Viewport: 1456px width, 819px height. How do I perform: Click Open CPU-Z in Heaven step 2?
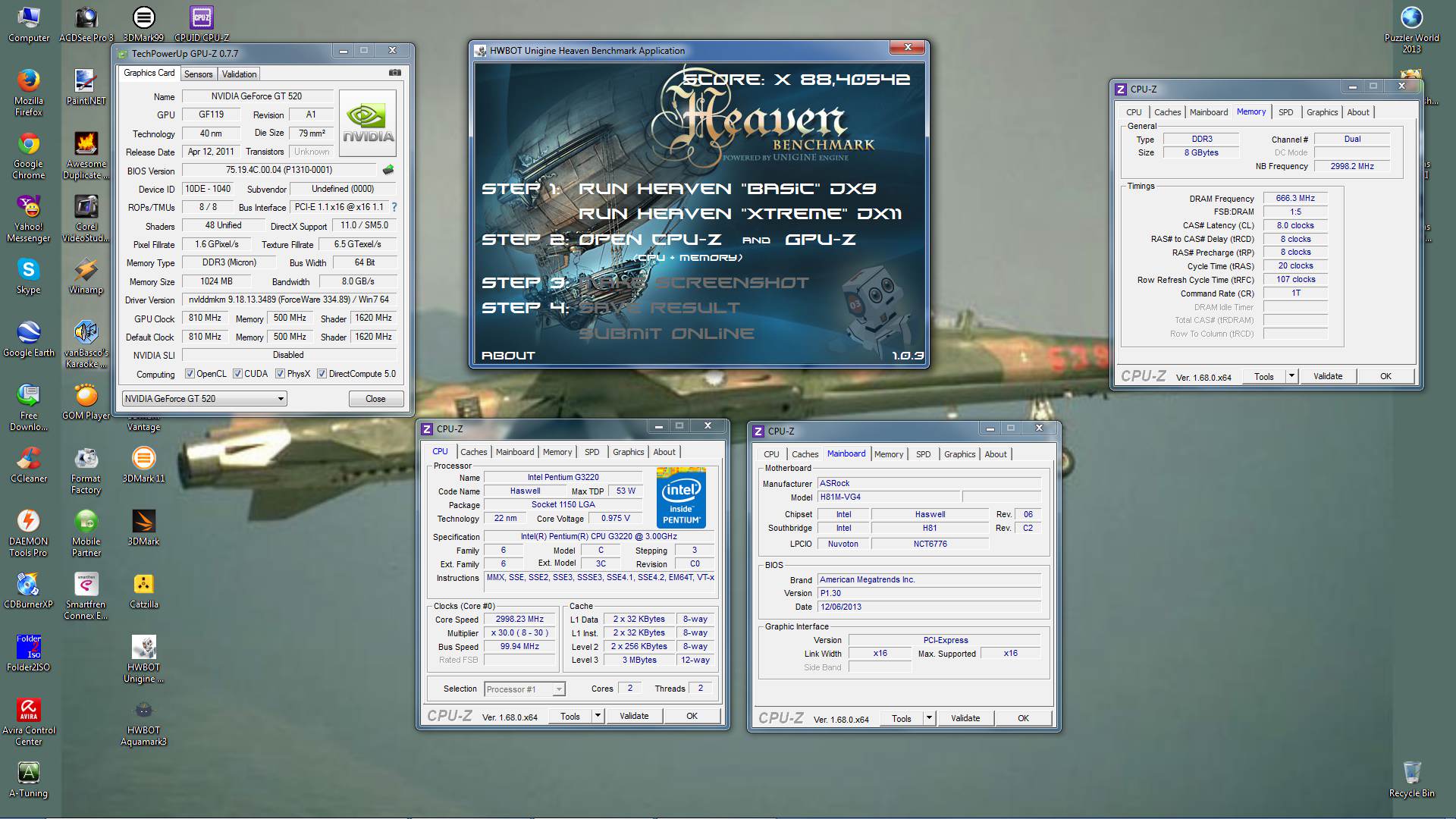click(x=650, y=240)
